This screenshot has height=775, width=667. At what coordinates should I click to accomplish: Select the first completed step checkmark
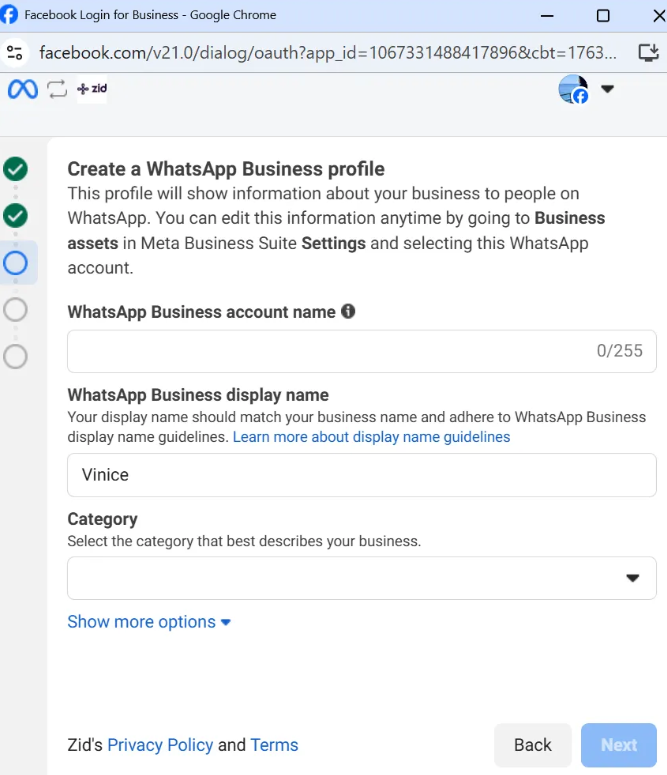pos(16,168)
